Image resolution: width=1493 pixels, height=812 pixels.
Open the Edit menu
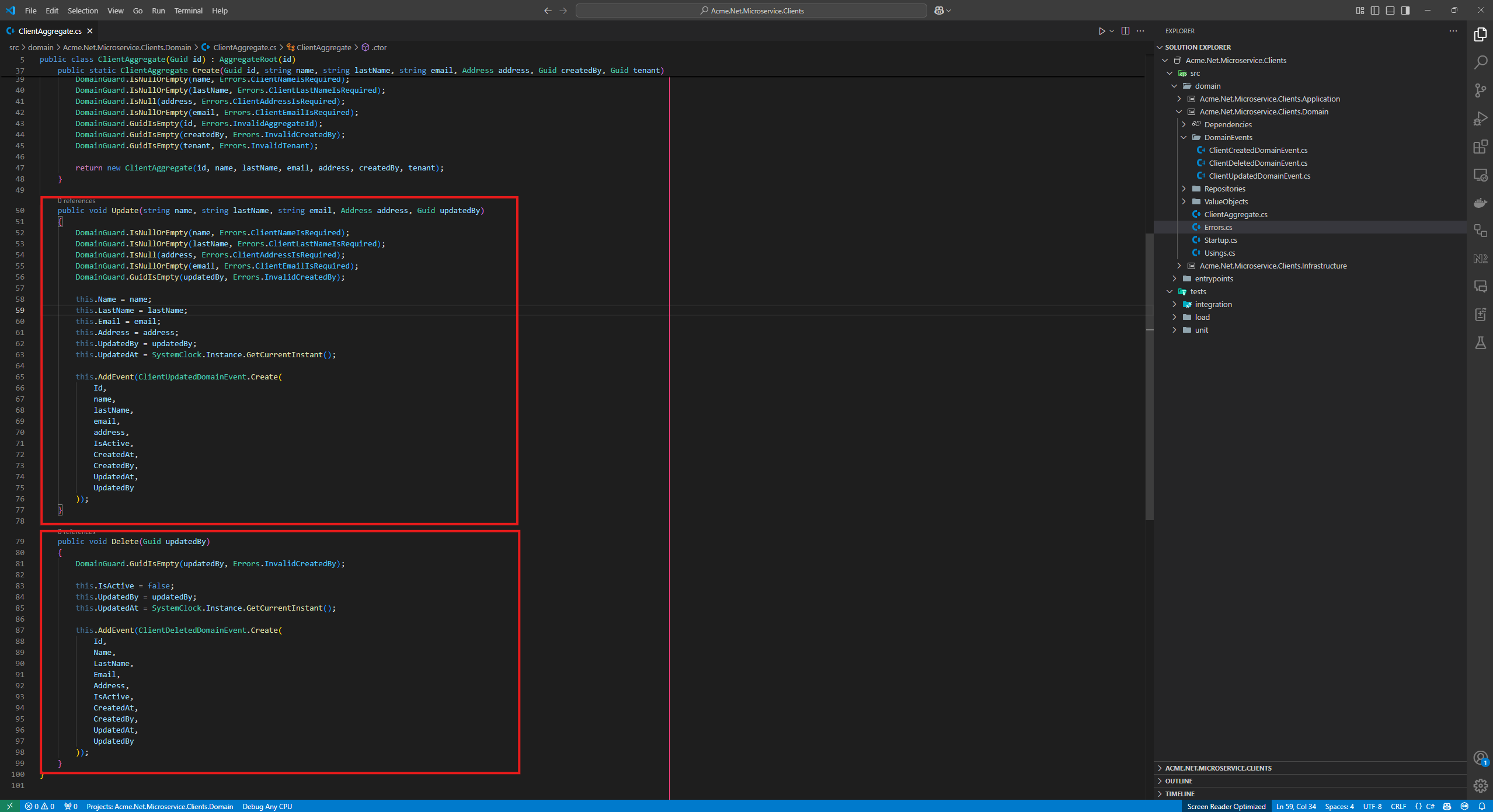pyautogui.click(x=52, y=11)
